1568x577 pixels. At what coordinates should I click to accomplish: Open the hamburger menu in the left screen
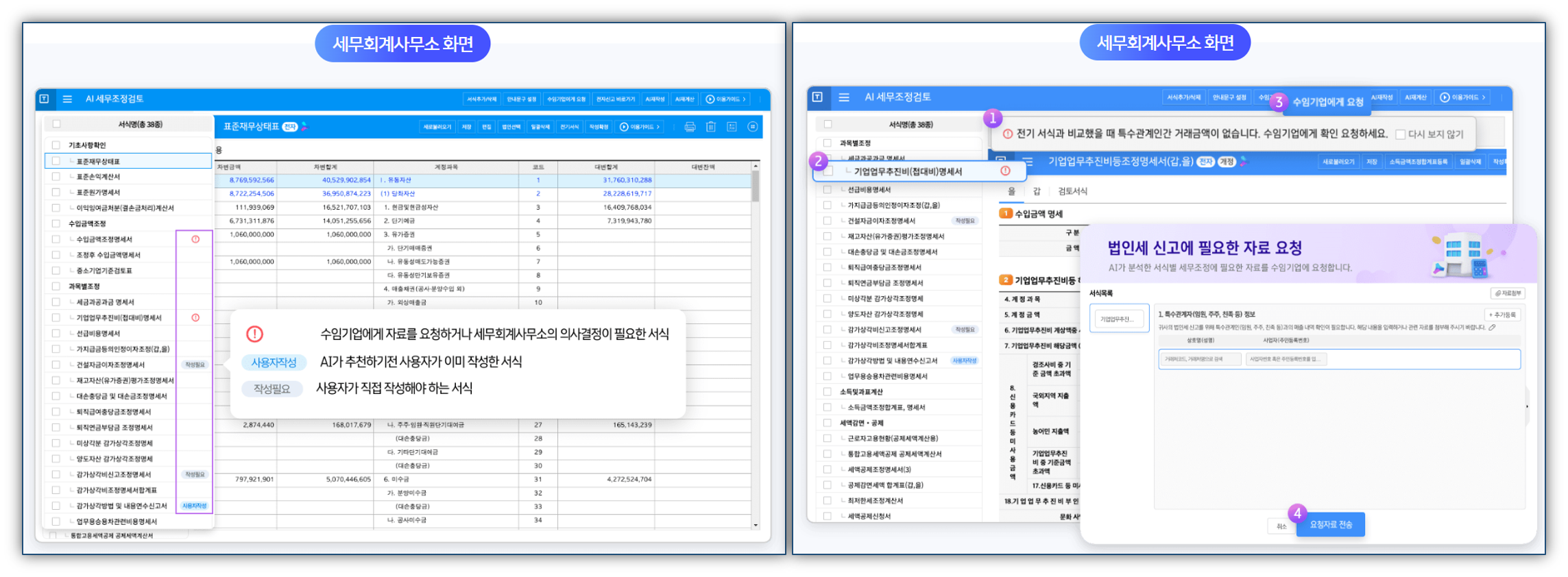tap(67, 99)
